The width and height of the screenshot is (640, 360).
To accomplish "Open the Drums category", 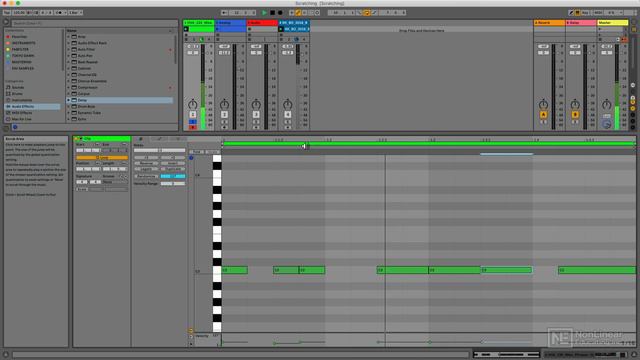I will (17, 94).
